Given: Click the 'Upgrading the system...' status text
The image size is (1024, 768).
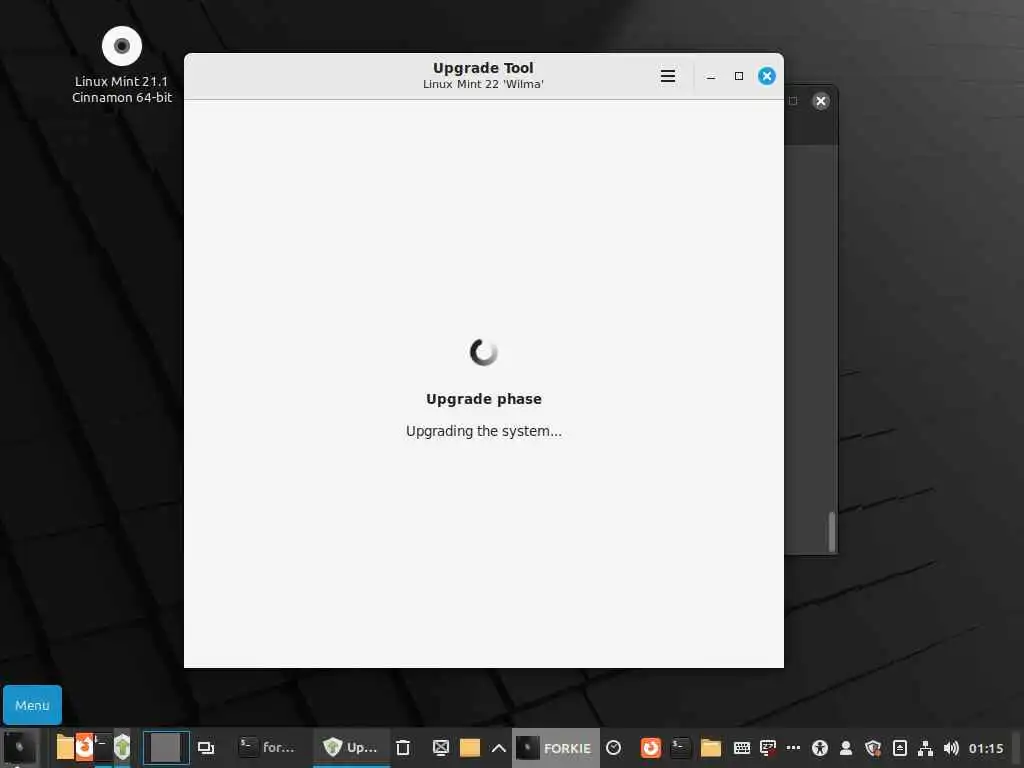Looking at the screenshot, I should point(484,431).
